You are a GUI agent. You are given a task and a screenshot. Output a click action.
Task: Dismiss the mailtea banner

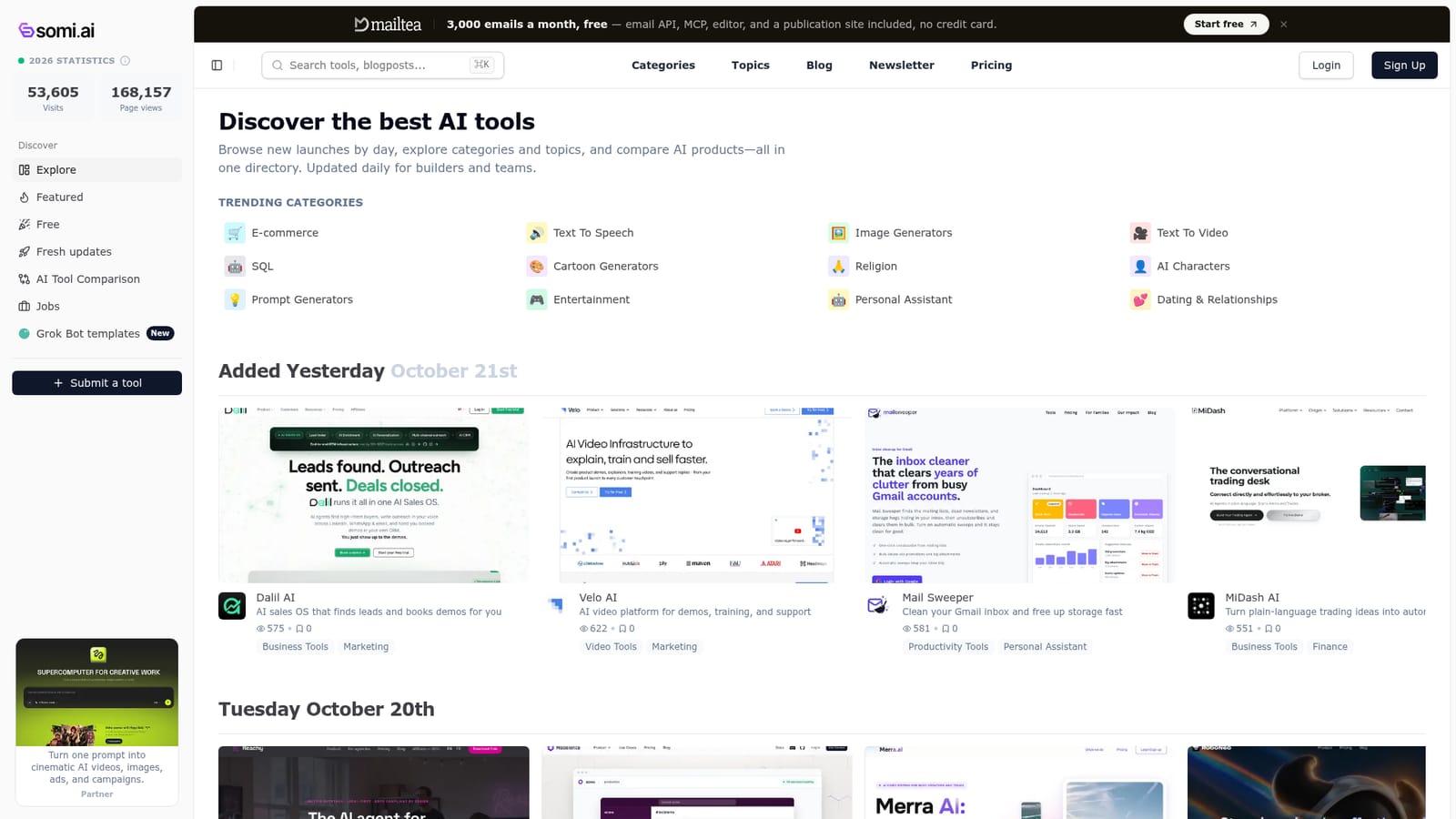click(x=1284, y=25)
